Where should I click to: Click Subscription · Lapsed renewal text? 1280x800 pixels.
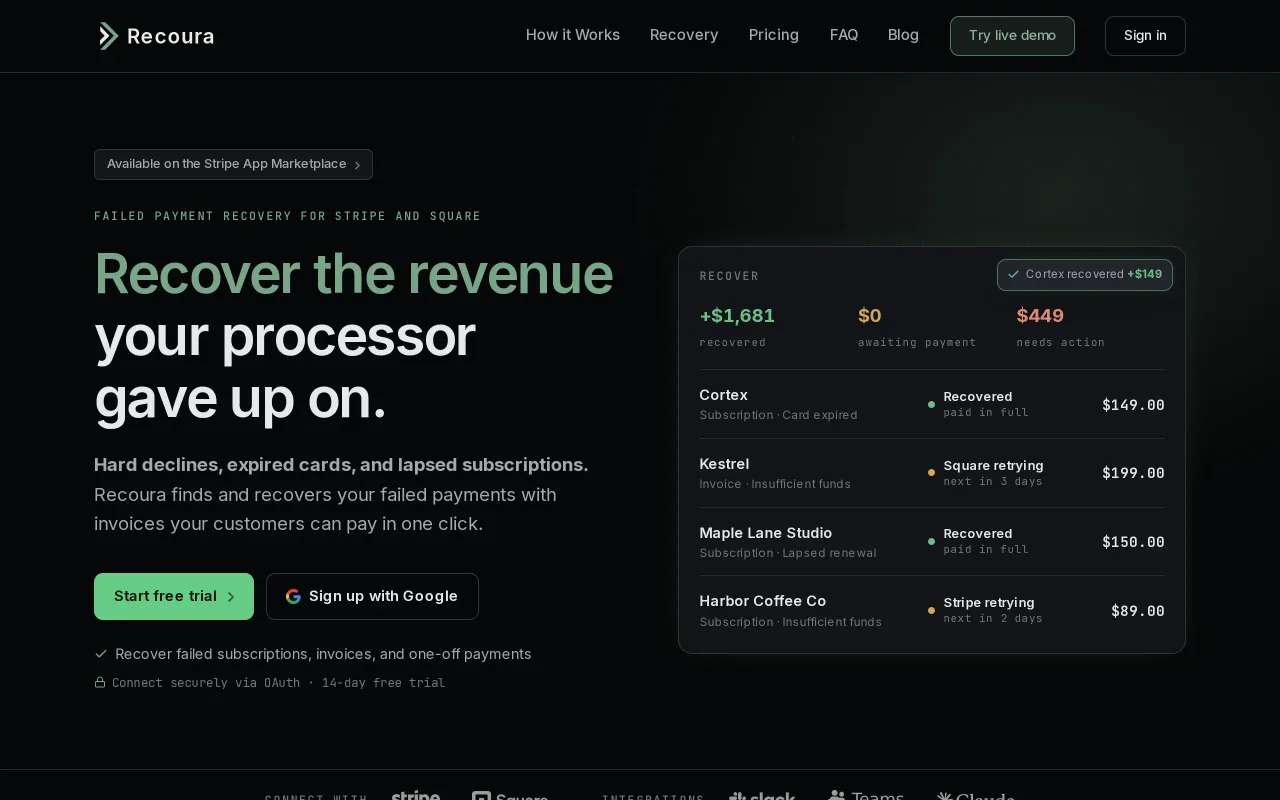click(x=788, y=553)
